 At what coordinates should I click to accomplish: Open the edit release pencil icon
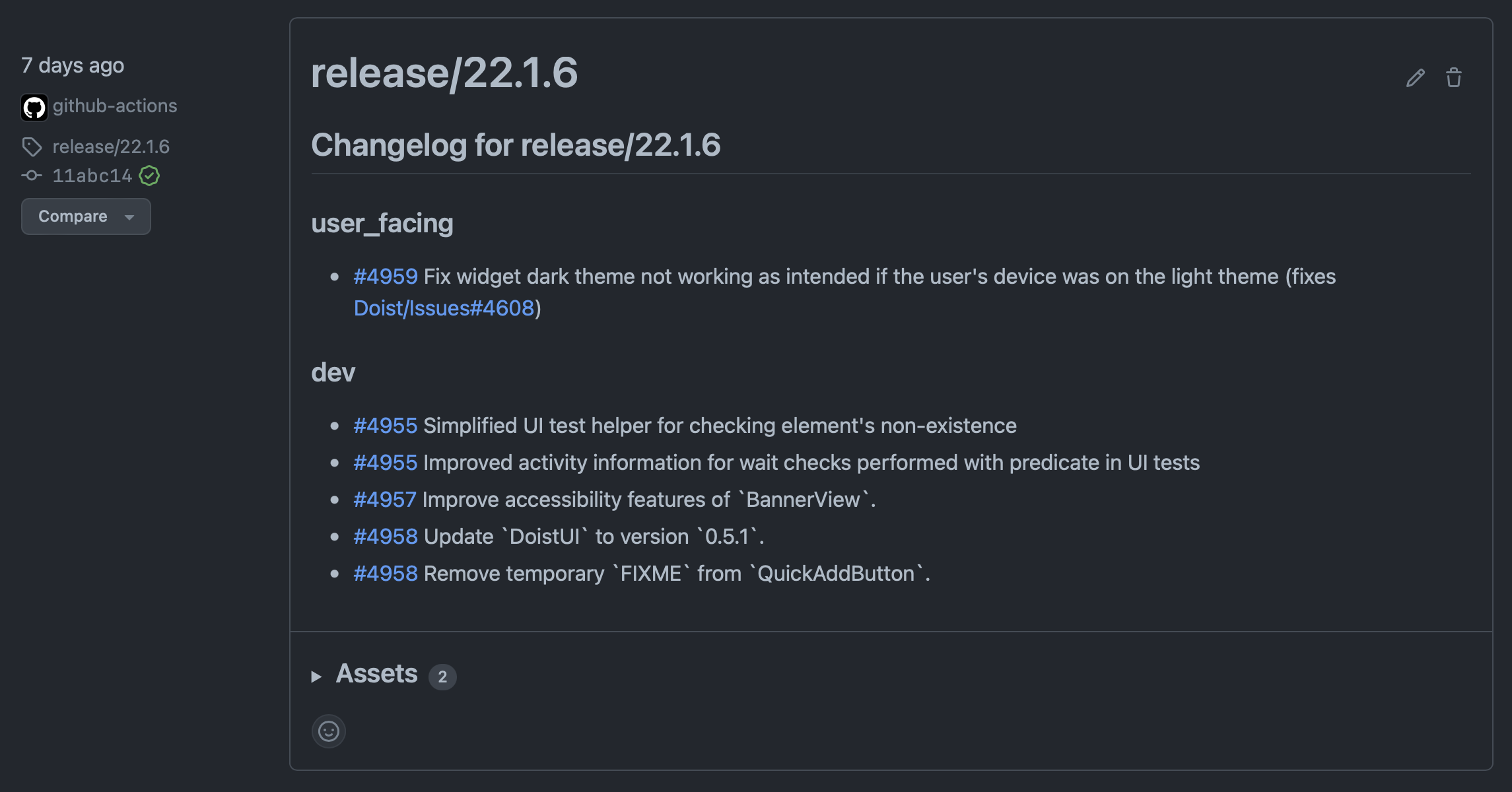[1414, 79]
